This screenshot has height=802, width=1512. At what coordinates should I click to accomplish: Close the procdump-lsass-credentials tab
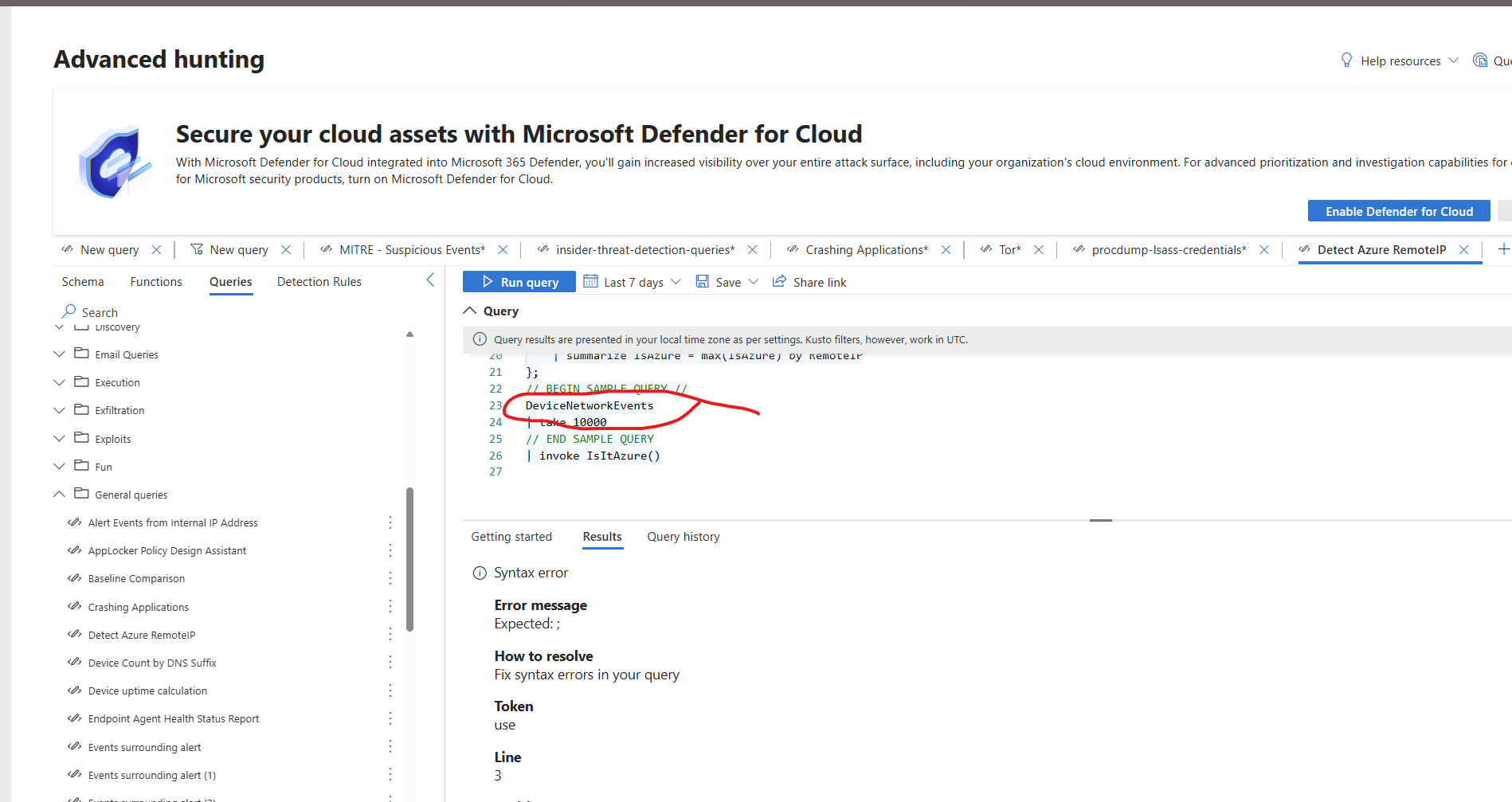point(1264,250)
